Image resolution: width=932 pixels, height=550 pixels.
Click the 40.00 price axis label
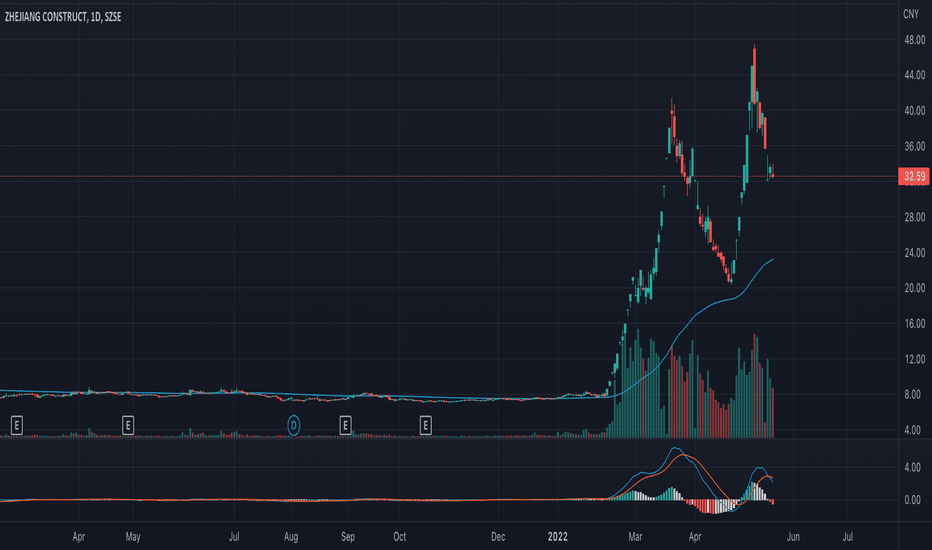point(914,111)
